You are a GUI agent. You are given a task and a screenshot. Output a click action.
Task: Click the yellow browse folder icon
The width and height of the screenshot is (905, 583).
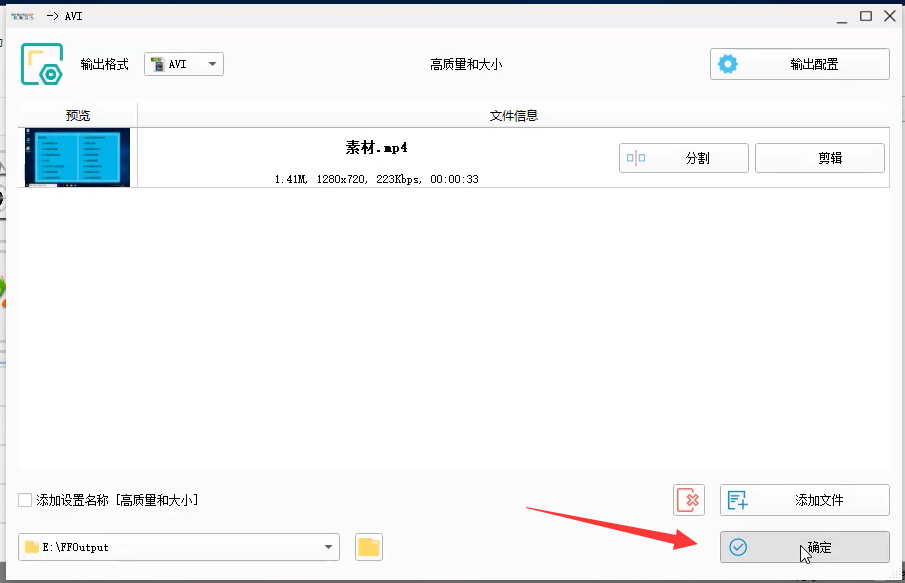coord(369,547)
